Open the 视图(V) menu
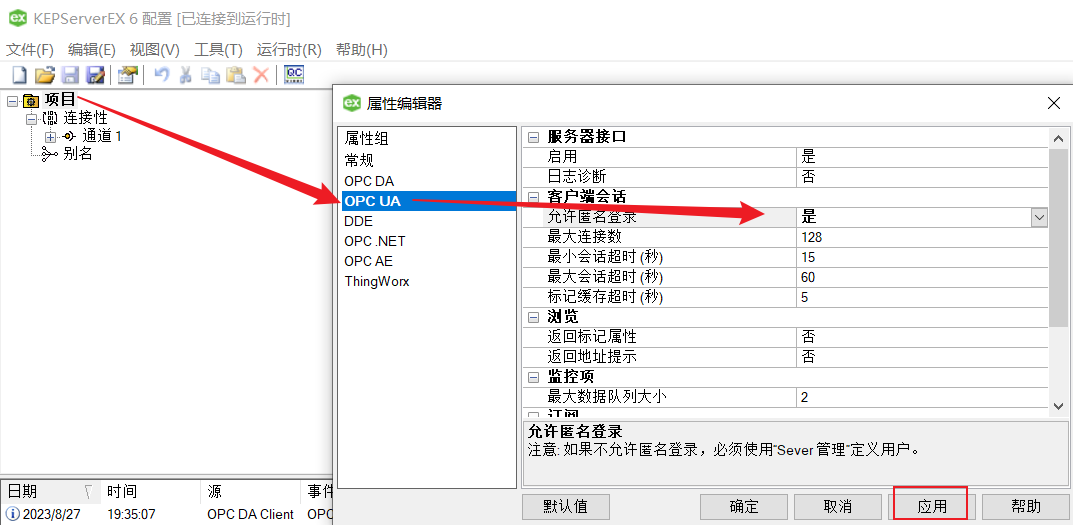The height and width of the screenshot is (525, 1073). (155, 50)
